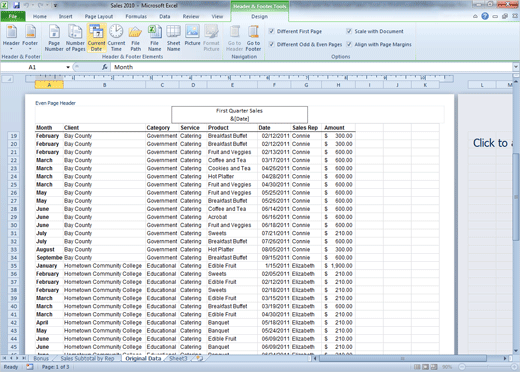
Task: Click the Save icon in Quick Access
Action: click(16, 5)
